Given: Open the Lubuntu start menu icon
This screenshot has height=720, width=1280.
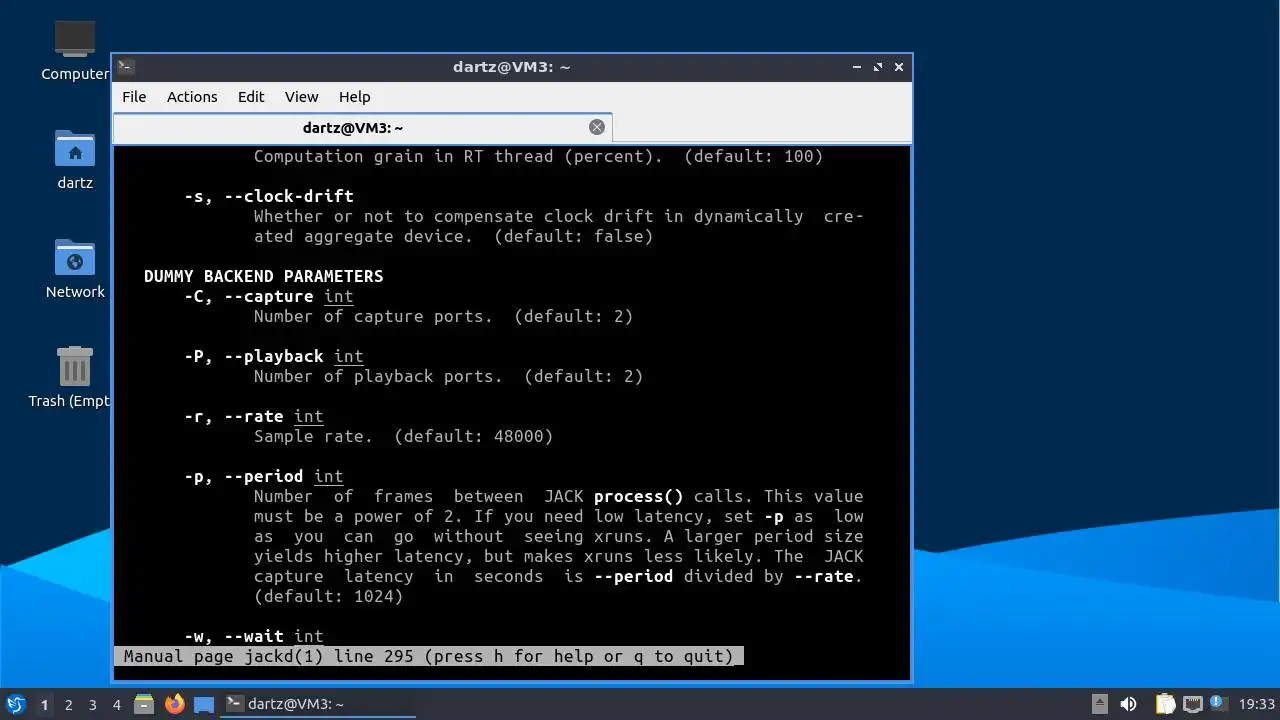Looking at the screenshot, I should click(x=15, y=704).
